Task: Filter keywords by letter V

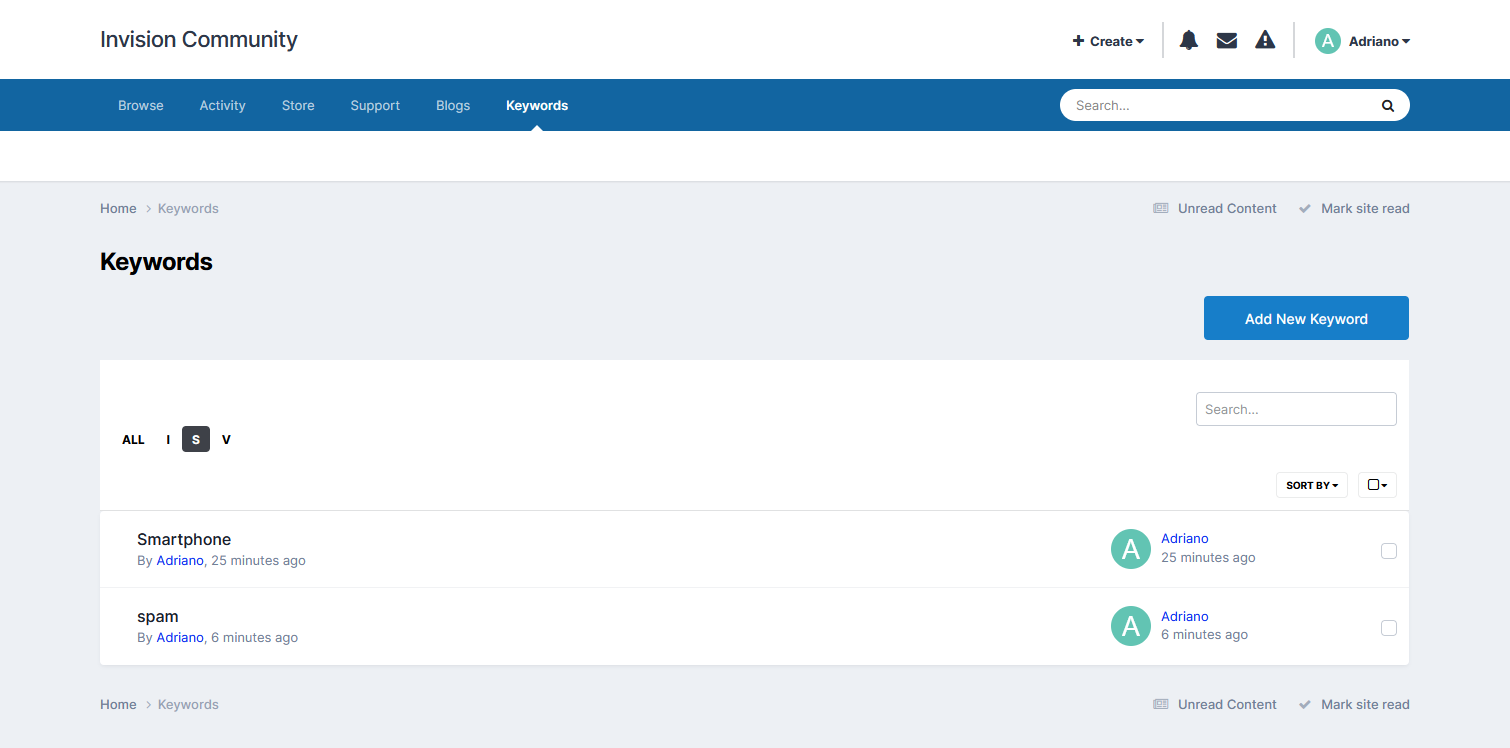Action: (x=226, y=439)
